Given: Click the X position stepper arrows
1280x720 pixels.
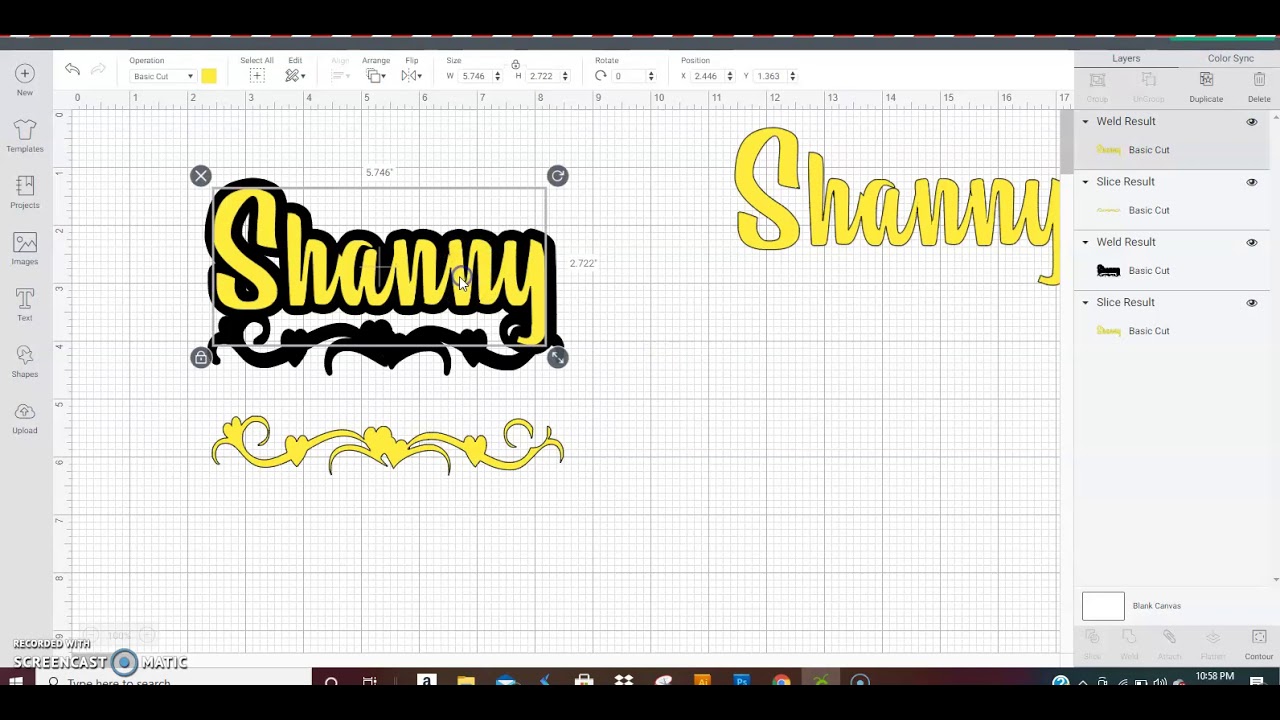Looking at the screenshot, I should tap(729, 76).
